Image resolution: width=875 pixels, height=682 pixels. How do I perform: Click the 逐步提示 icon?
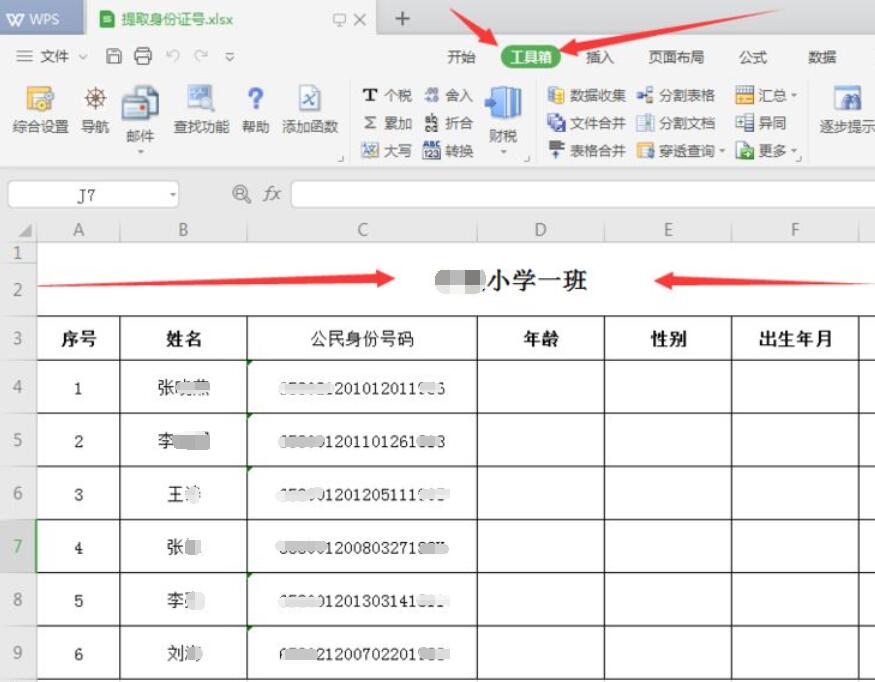tap(848, 108)
